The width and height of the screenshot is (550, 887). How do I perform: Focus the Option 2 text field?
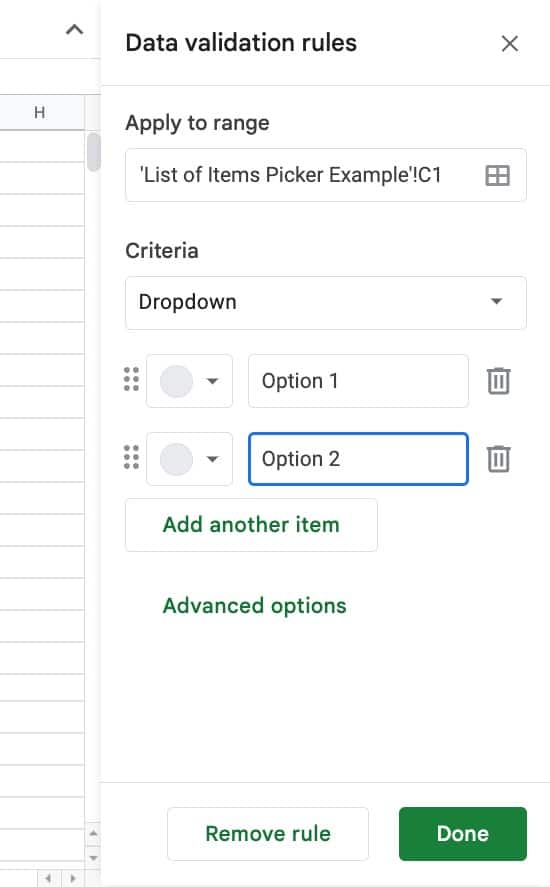[x=358, y=459]
